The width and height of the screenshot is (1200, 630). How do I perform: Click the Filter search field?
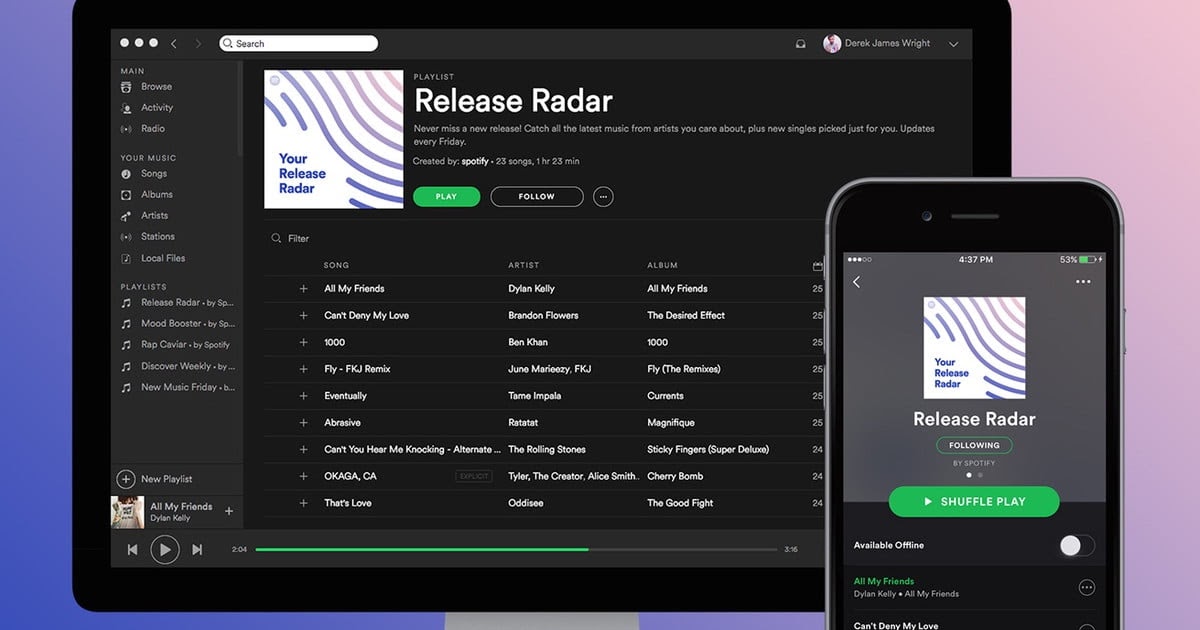pyautogui.click(x=297, y=238)
